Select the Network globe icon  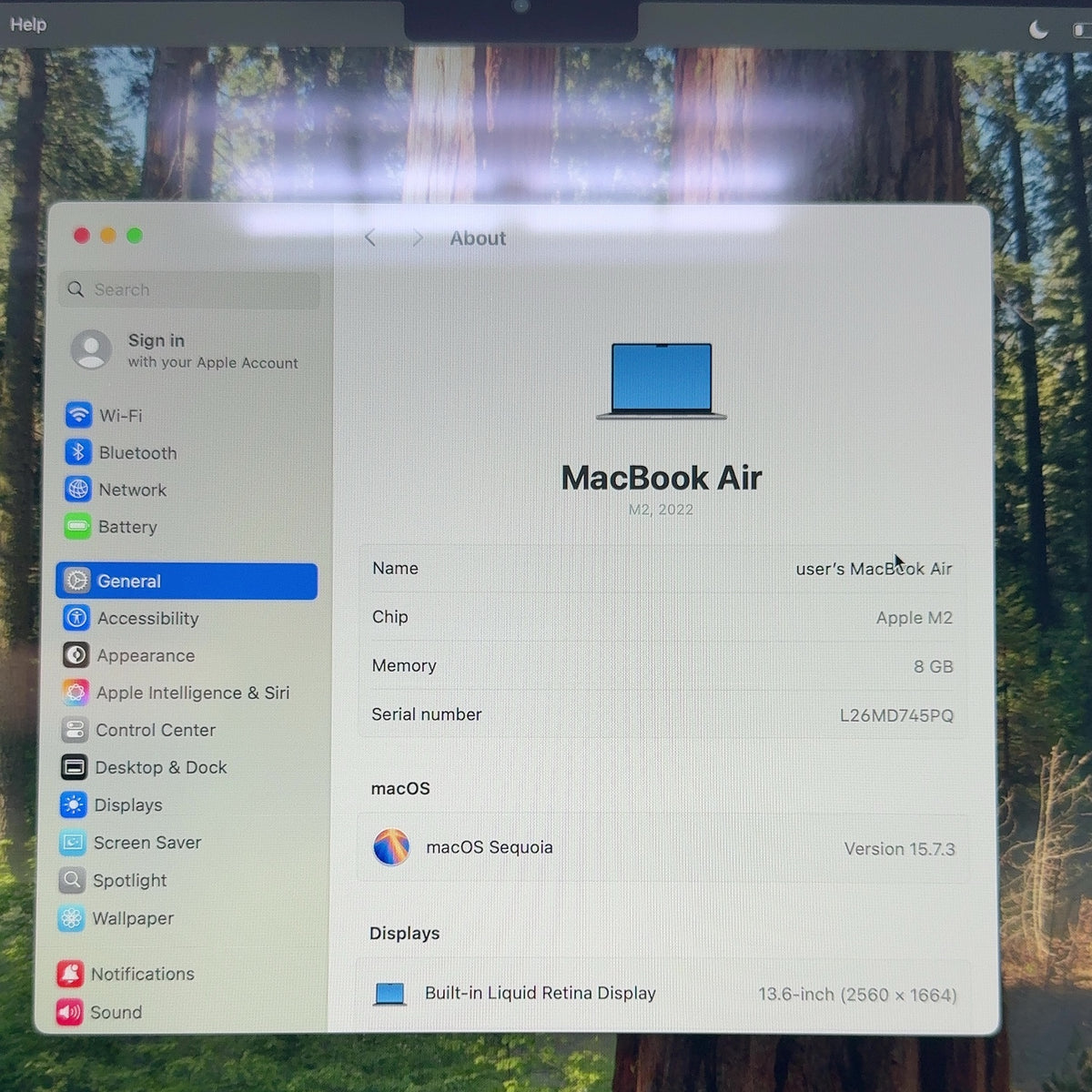[x=78, y=490]
